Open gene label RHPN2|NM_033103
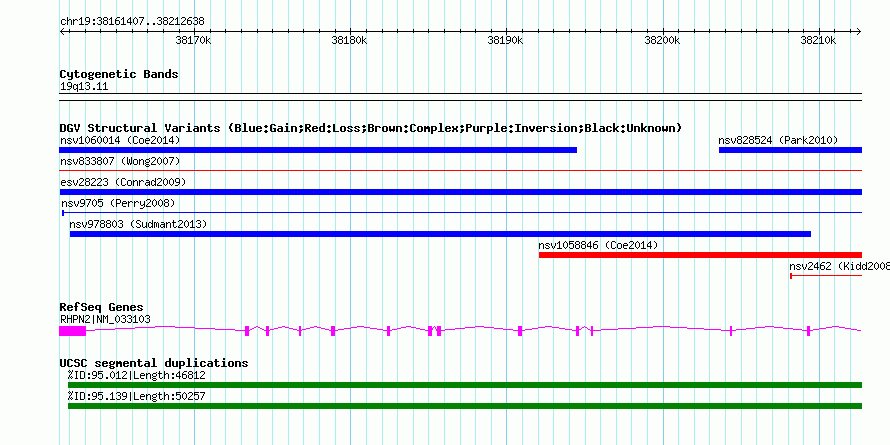The image size is (890, 445). pyautogui.click(x=105, y=320)
